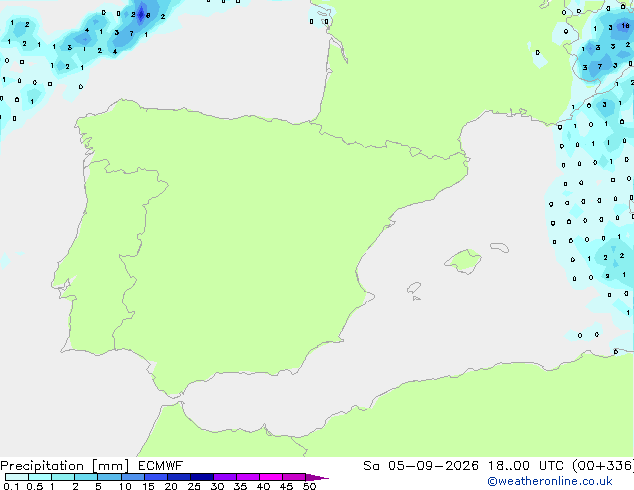
Task: Click the over-50 mm legend arrow tip
Action: (317, 477)
